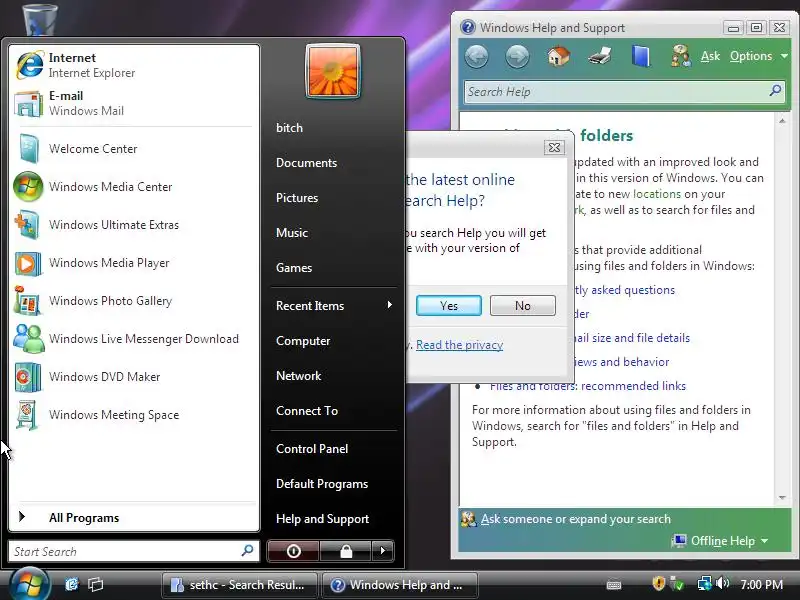Open the Offline Help dropdown
The height and width of the screenshot is (600, 800).
pyautogui.click(x=720, y=541)
